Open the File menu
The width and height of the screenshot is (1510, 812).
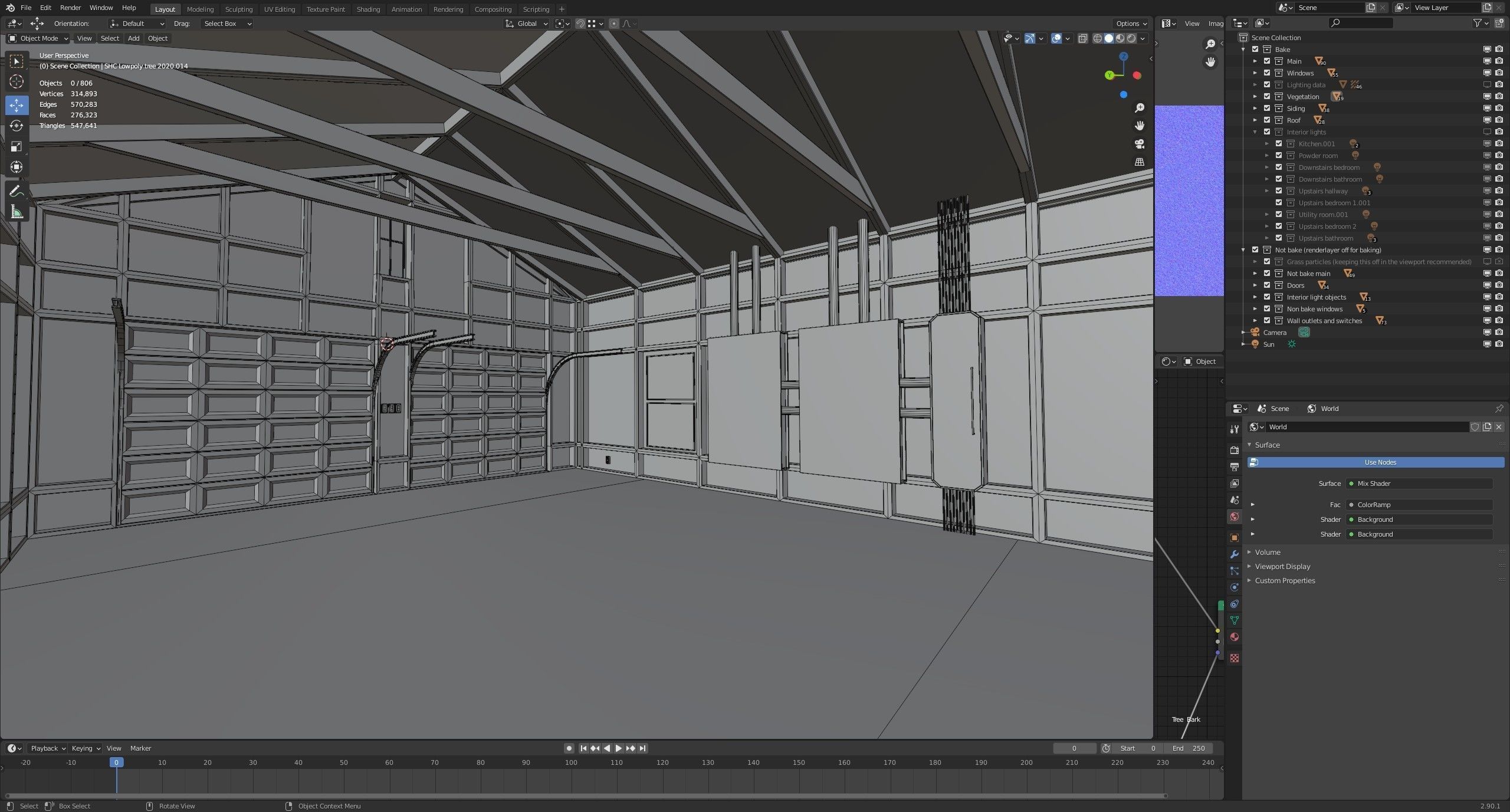[26, 8]
